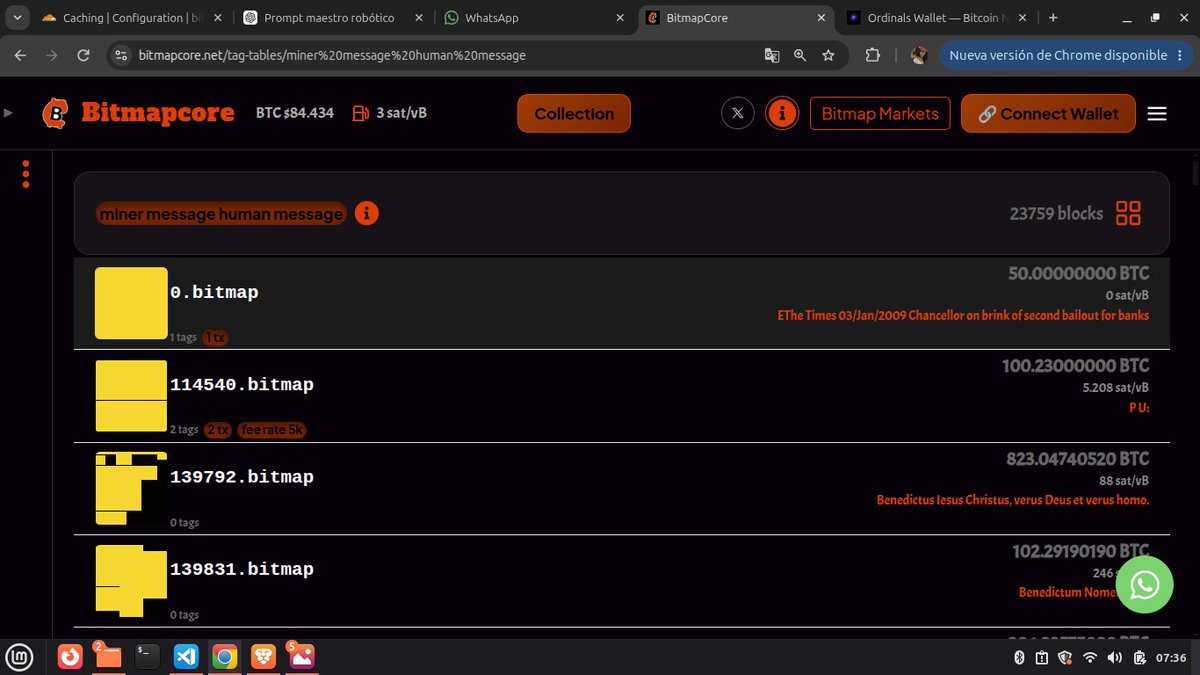Screen dimensions: 1200x675
Task: Click the vertical three-dot sidebar icon
Action: click(26, 174)
